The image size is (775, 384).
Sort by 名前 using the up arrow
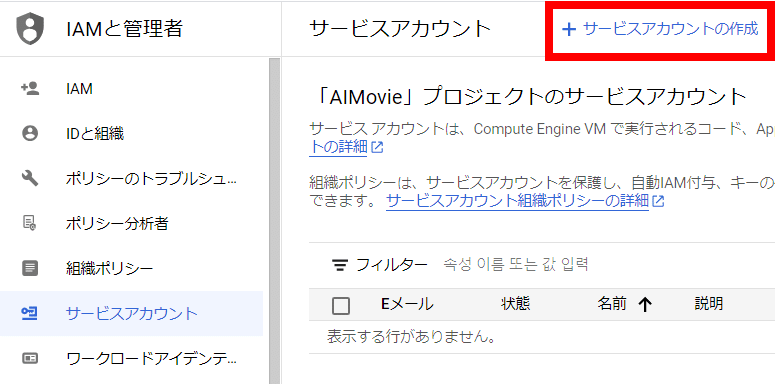tap(645, 305)
